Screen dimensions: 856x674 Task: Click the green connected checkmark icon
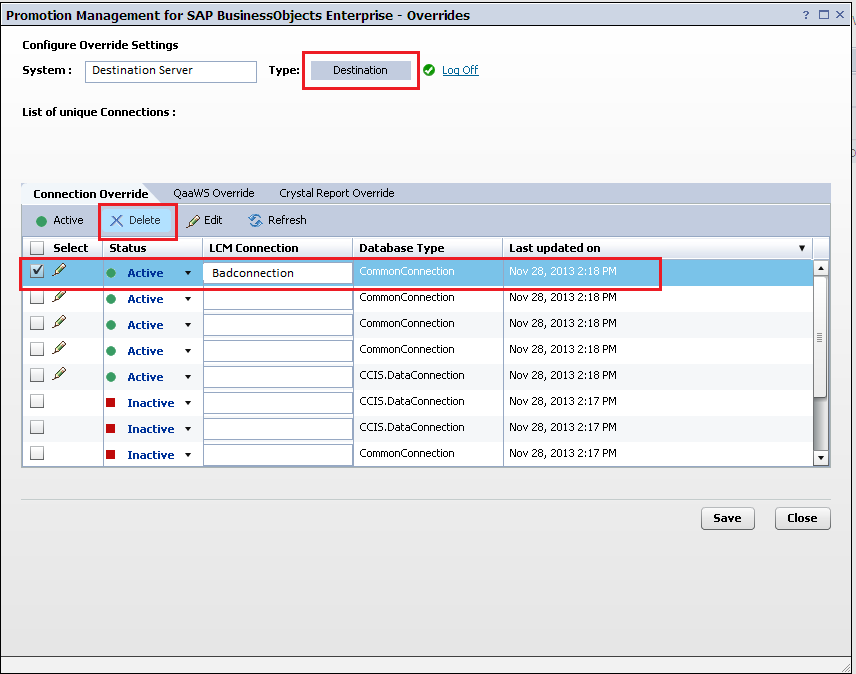(429, 70)
